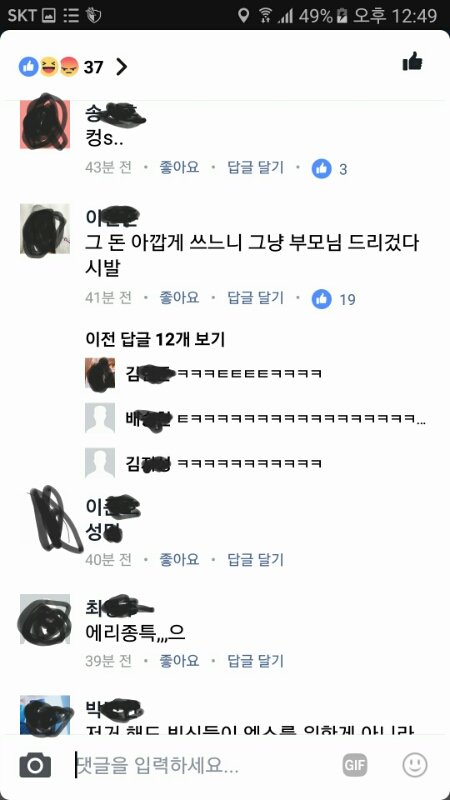View the 3 likes on first comment
The width and height of the screenshot is (450, 800).
pyautogui.click(x=330, y=169)
